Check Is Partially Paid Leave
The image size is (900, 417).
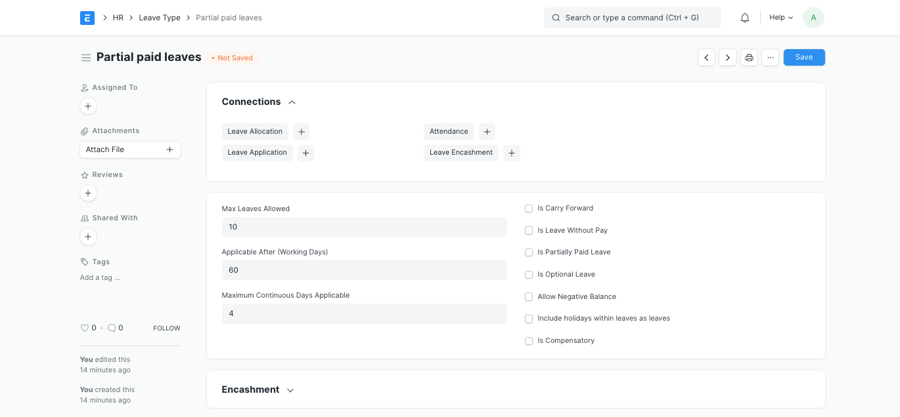(529, 253)
